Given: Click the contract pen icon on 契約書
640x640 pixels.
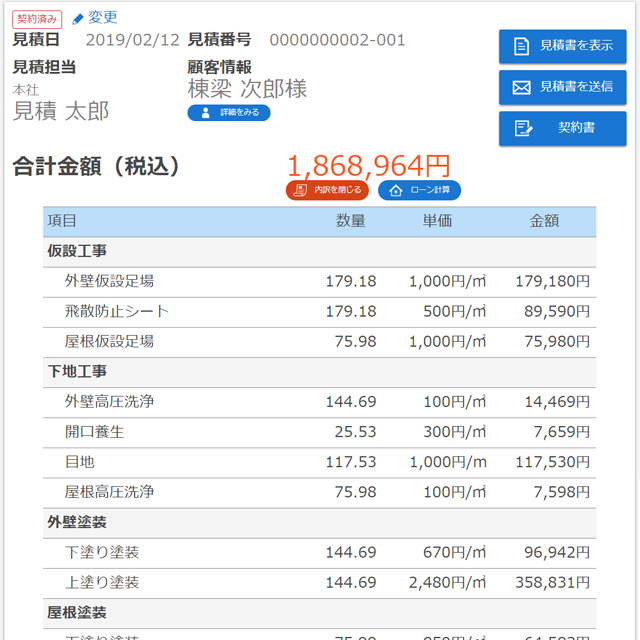Looking at the screenshot, I should [x=522, y=128].
